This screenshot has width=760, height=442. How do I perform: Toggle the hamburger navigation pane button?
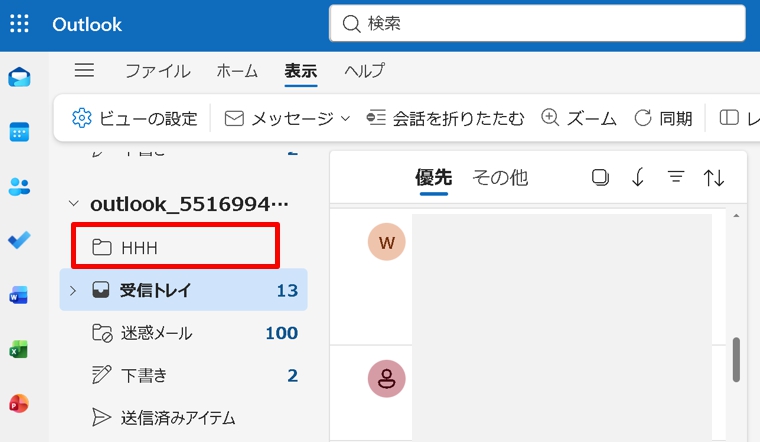(x=85, y=70)
